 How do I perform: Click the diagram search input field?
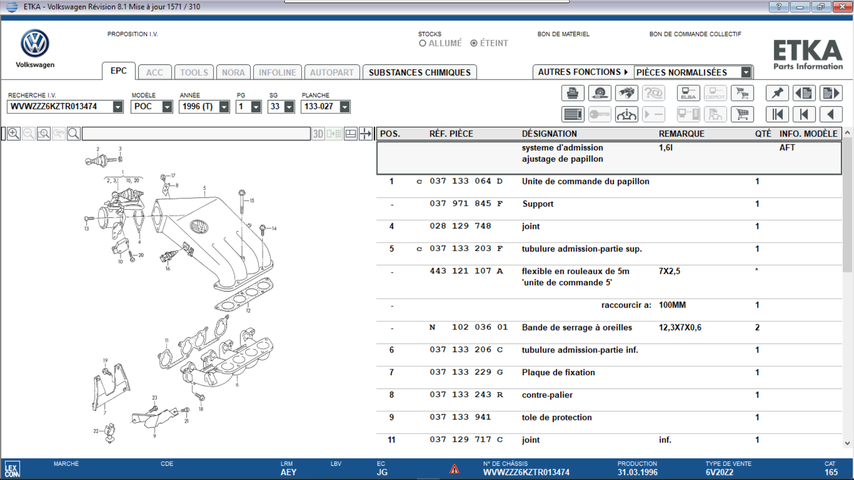point(196,133)
